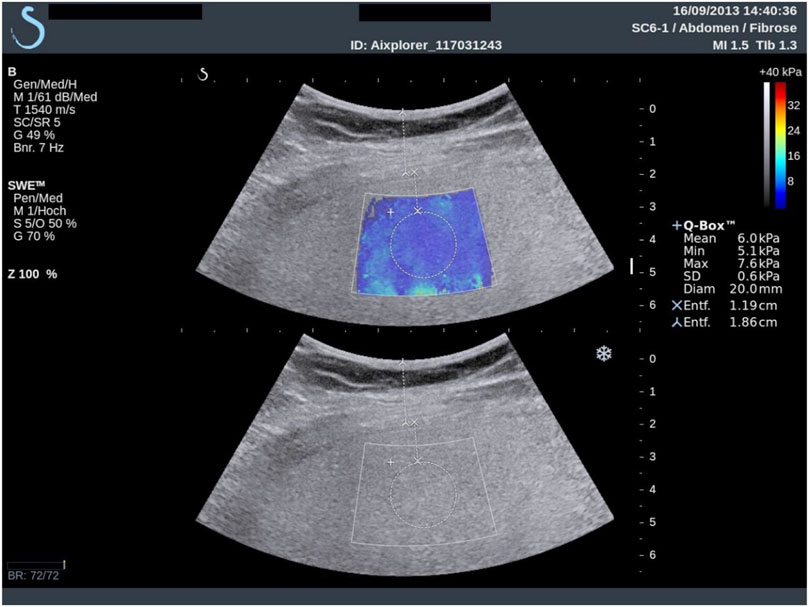Click the grayscale bar beside the color scale
809x607 pixels.
(767, 145)
